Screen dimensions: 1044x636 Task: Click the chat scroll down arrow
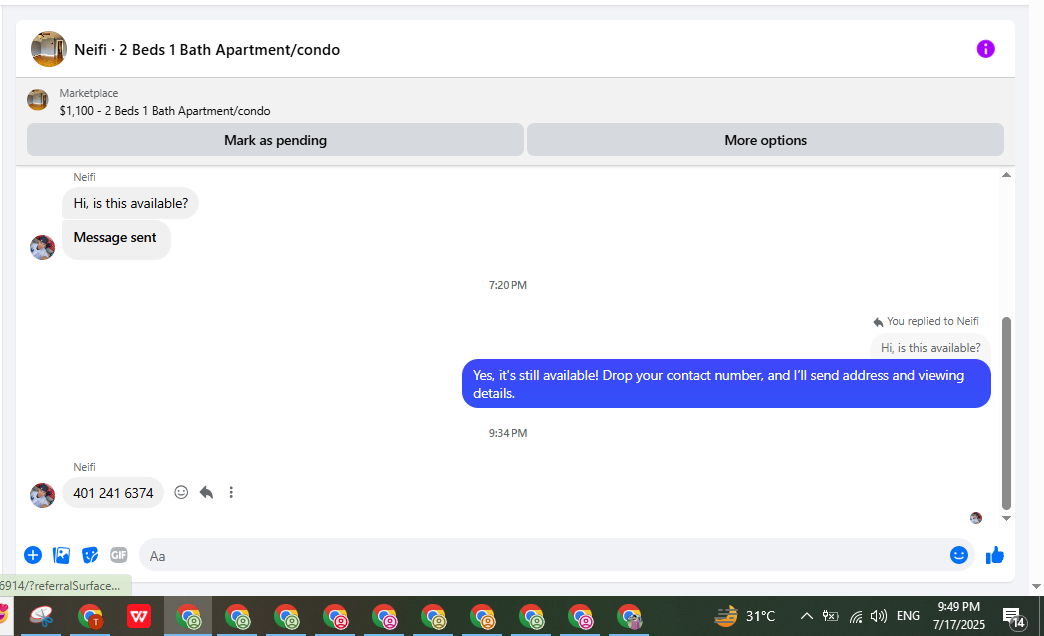(x=1006, y=518)
